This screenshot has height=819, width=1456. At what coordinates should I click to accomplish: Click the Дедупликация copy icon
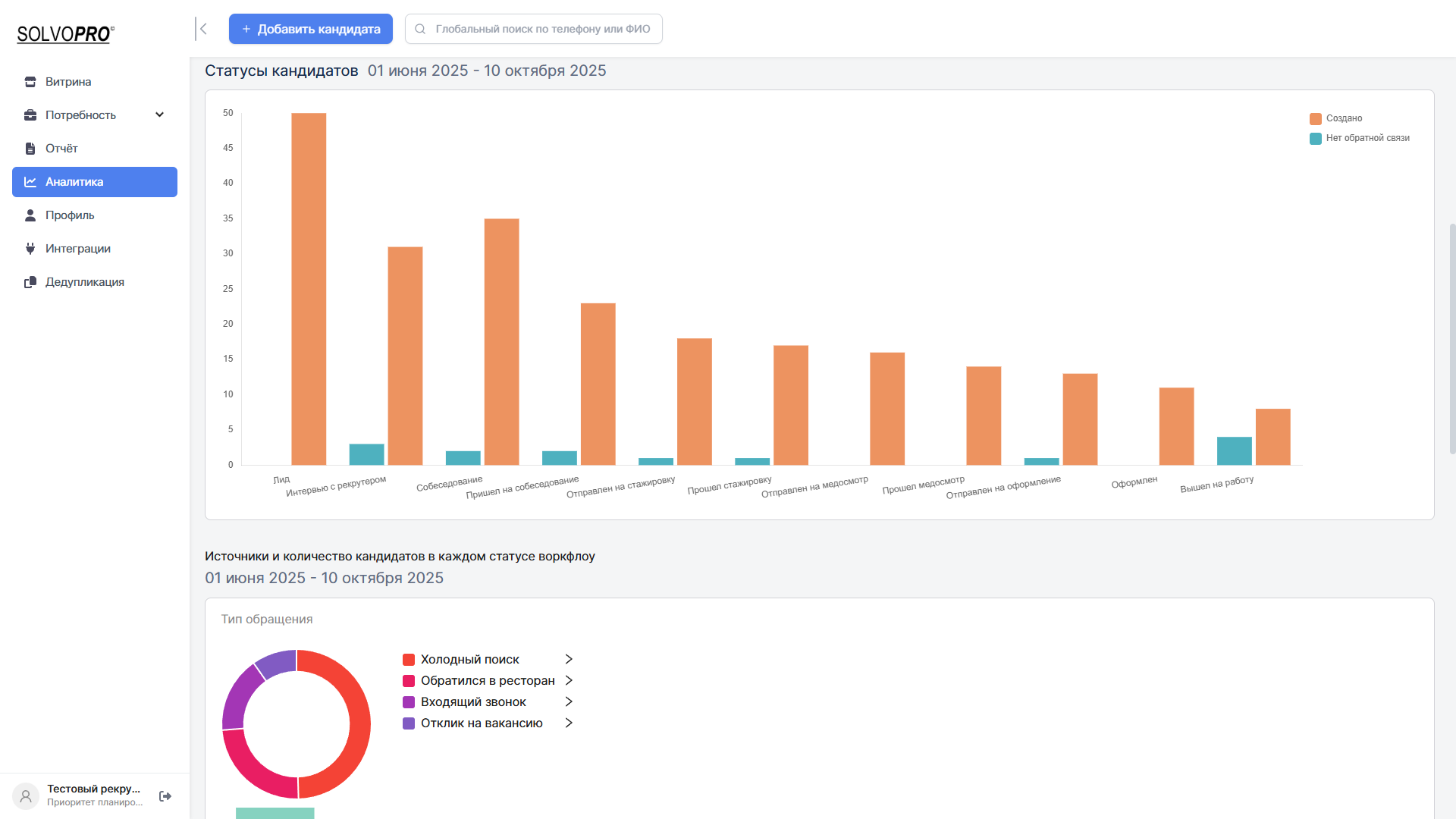30,282
